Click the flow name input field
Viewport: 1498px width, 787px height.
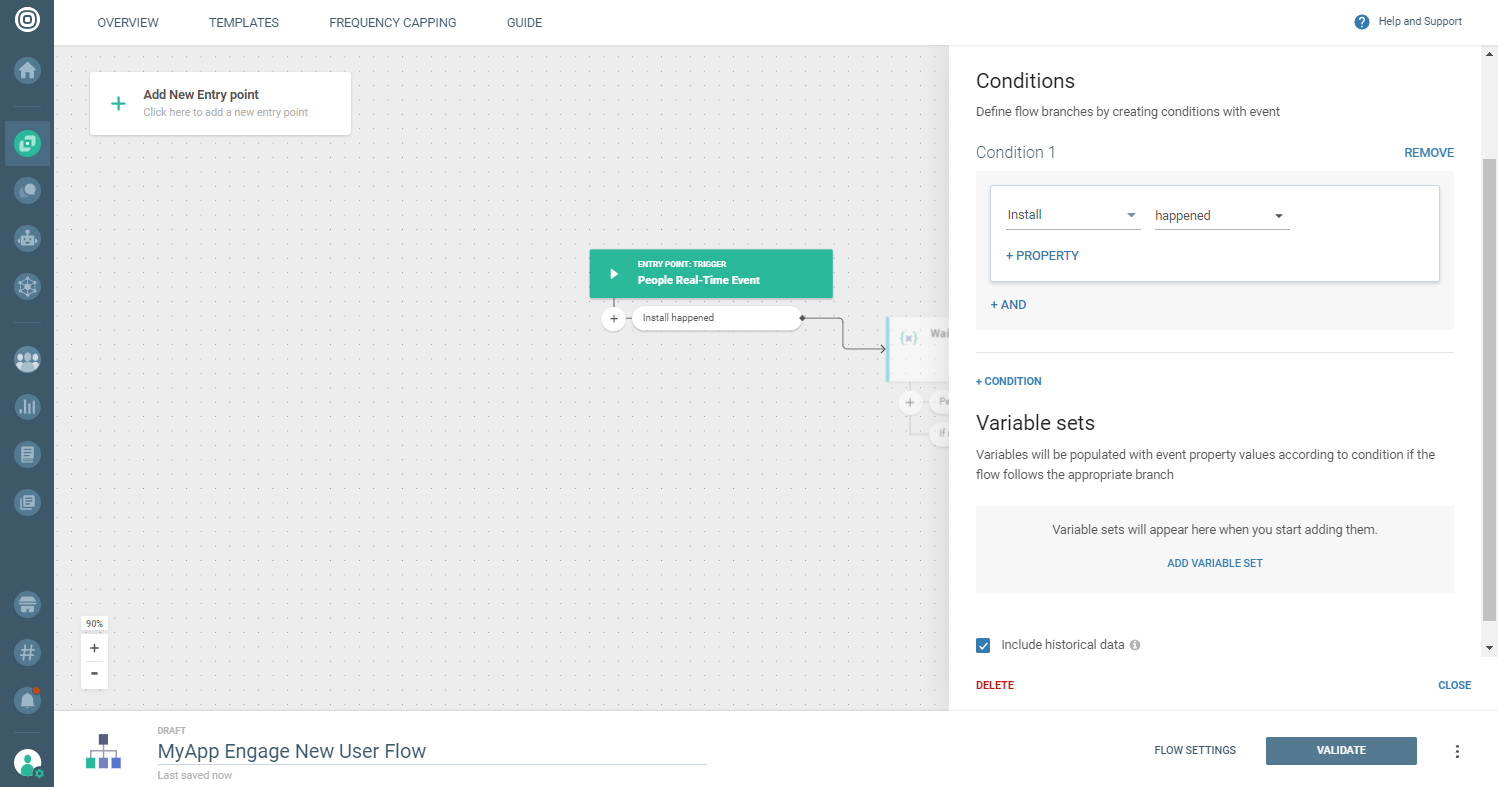click(432, 751)
